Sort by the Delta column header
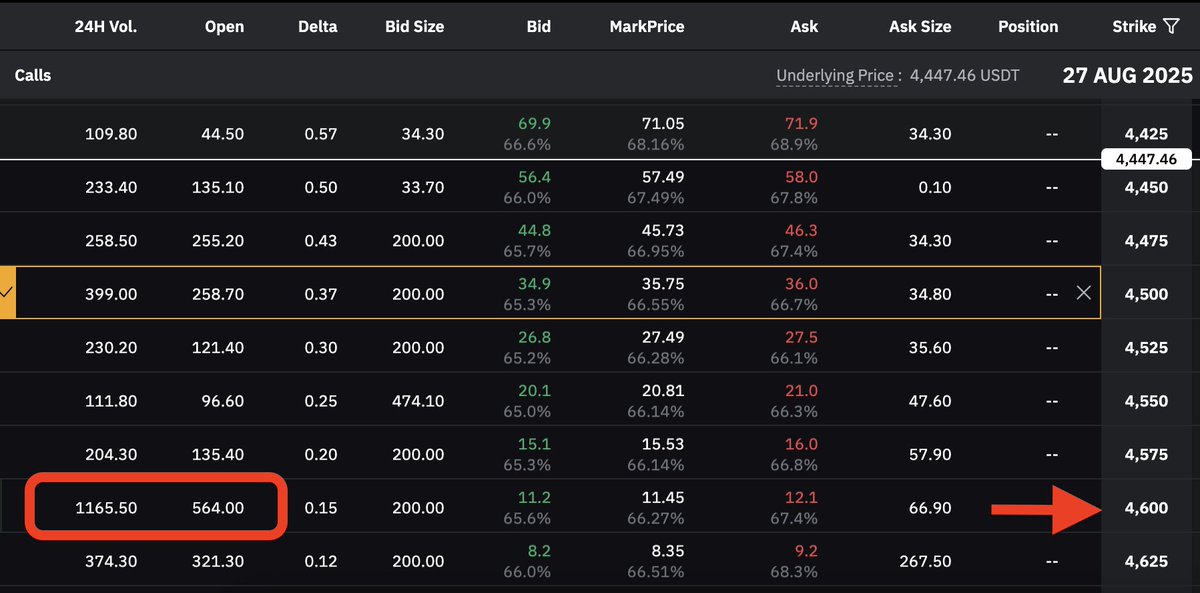The width and height of the screenshot is (1200, 593). 317,27
